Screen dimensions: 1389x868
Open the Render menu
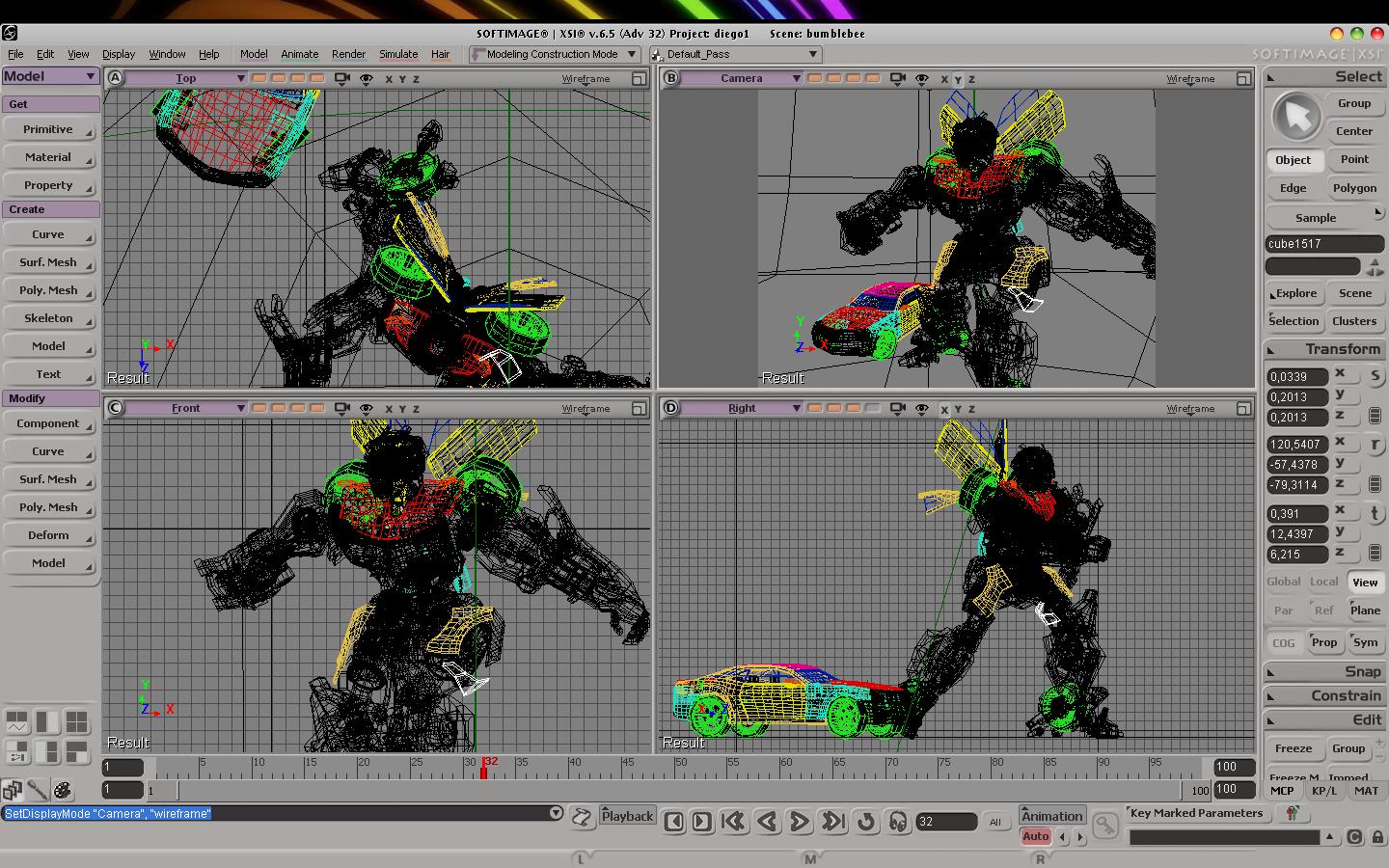click(348, 54)
